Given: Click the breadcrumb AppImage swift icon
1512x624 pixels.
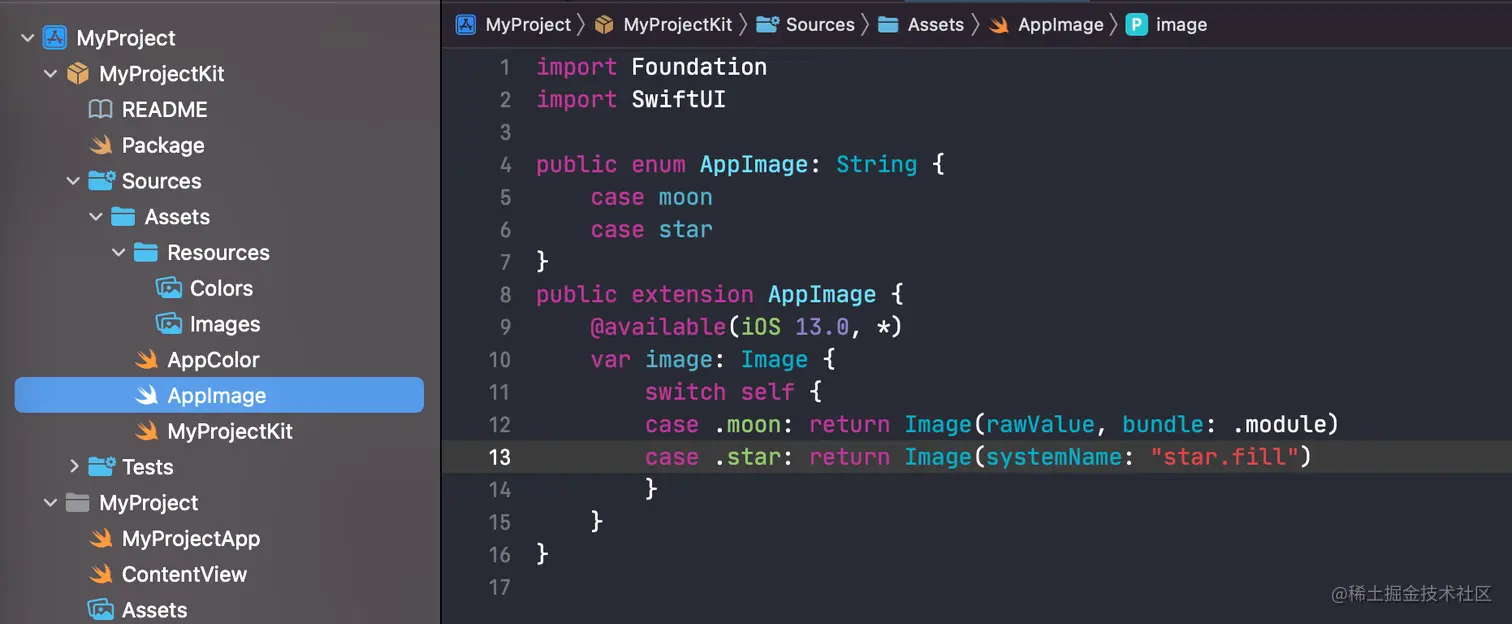Looking at the screenshot, I should click(999, 24).
